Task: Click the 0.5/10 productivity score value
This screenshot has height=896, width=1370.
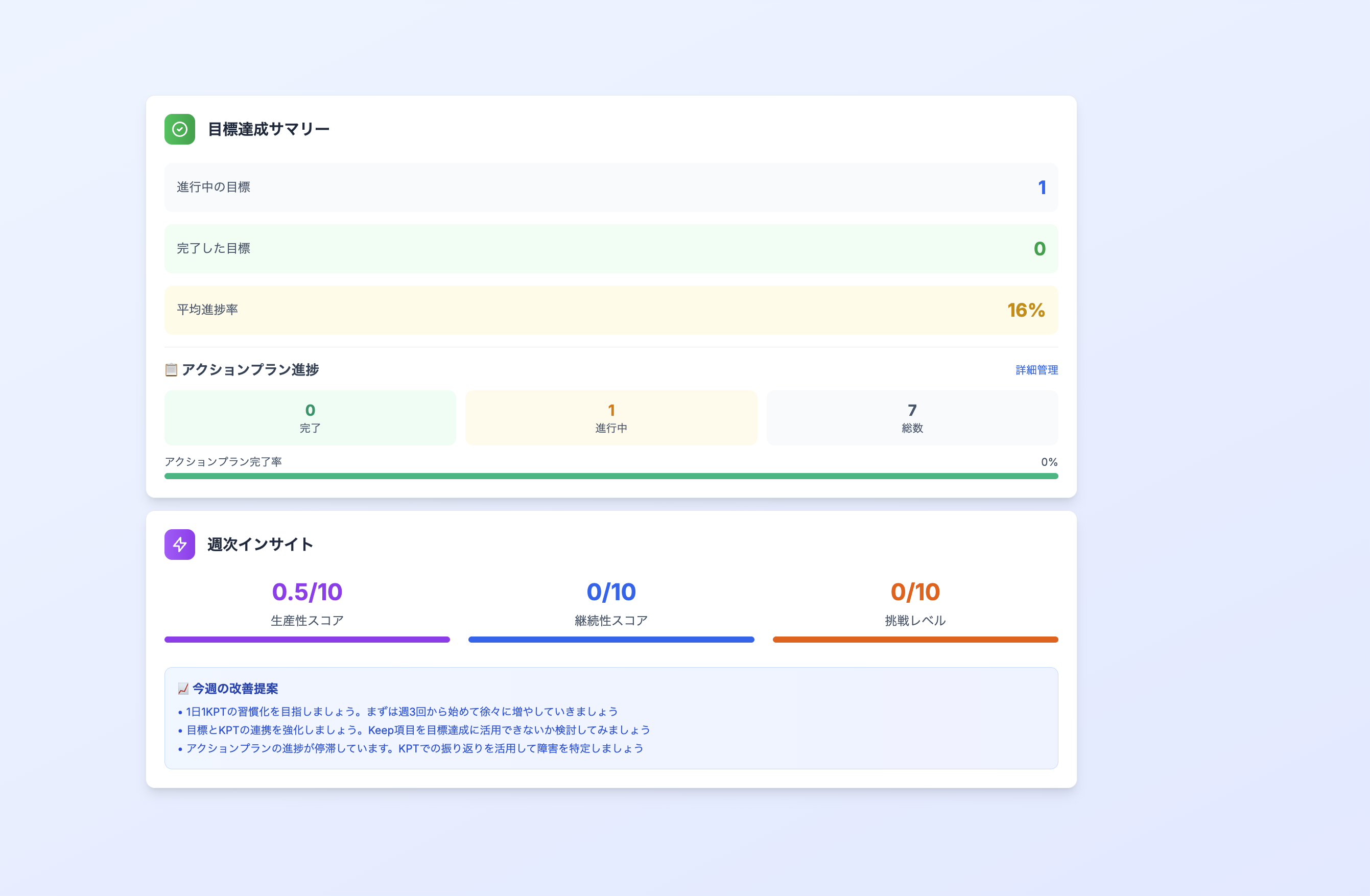Action: 307,592
